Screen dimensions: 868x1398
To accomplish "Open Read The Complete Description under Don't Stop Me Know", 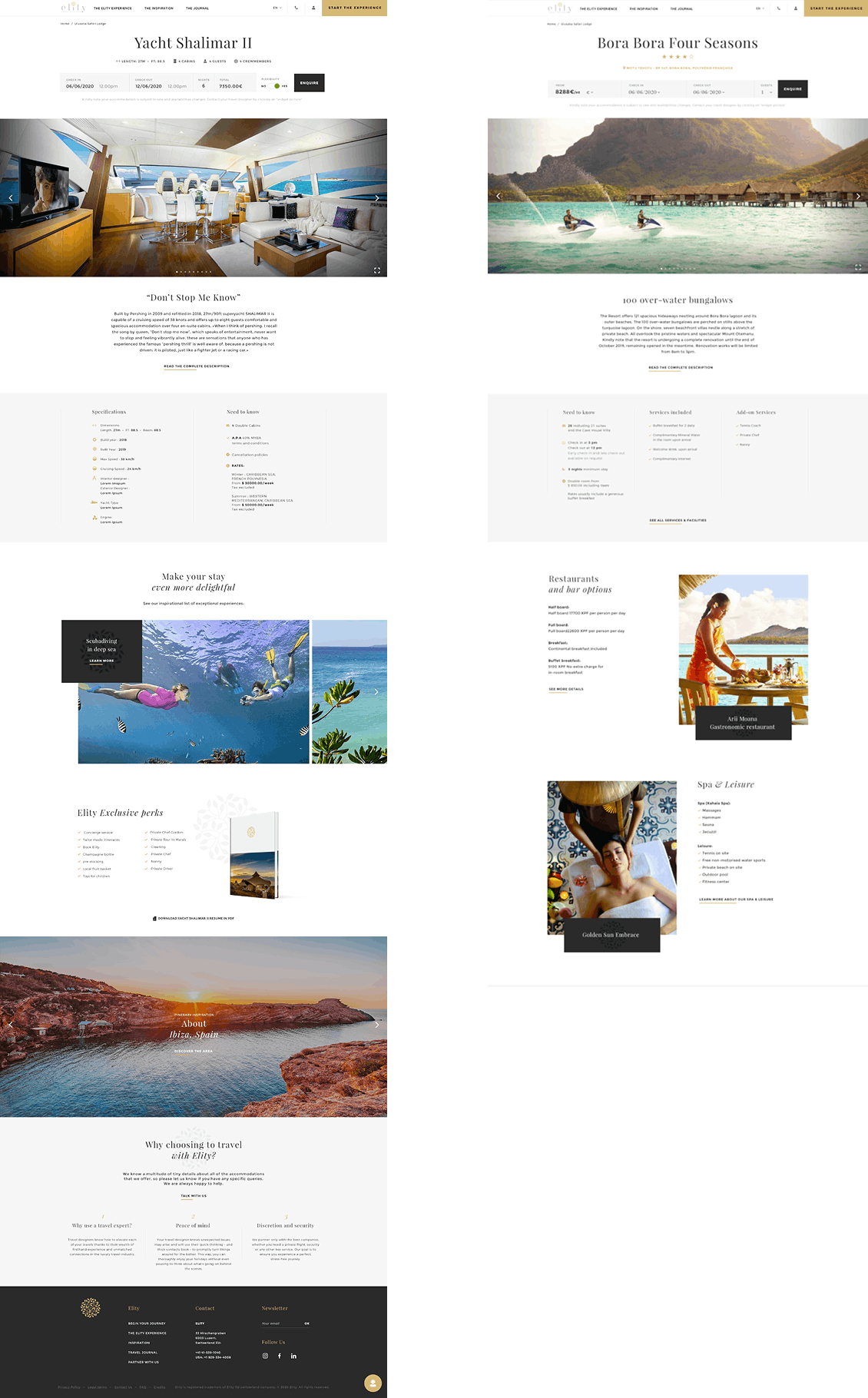I will pos(197,366).
